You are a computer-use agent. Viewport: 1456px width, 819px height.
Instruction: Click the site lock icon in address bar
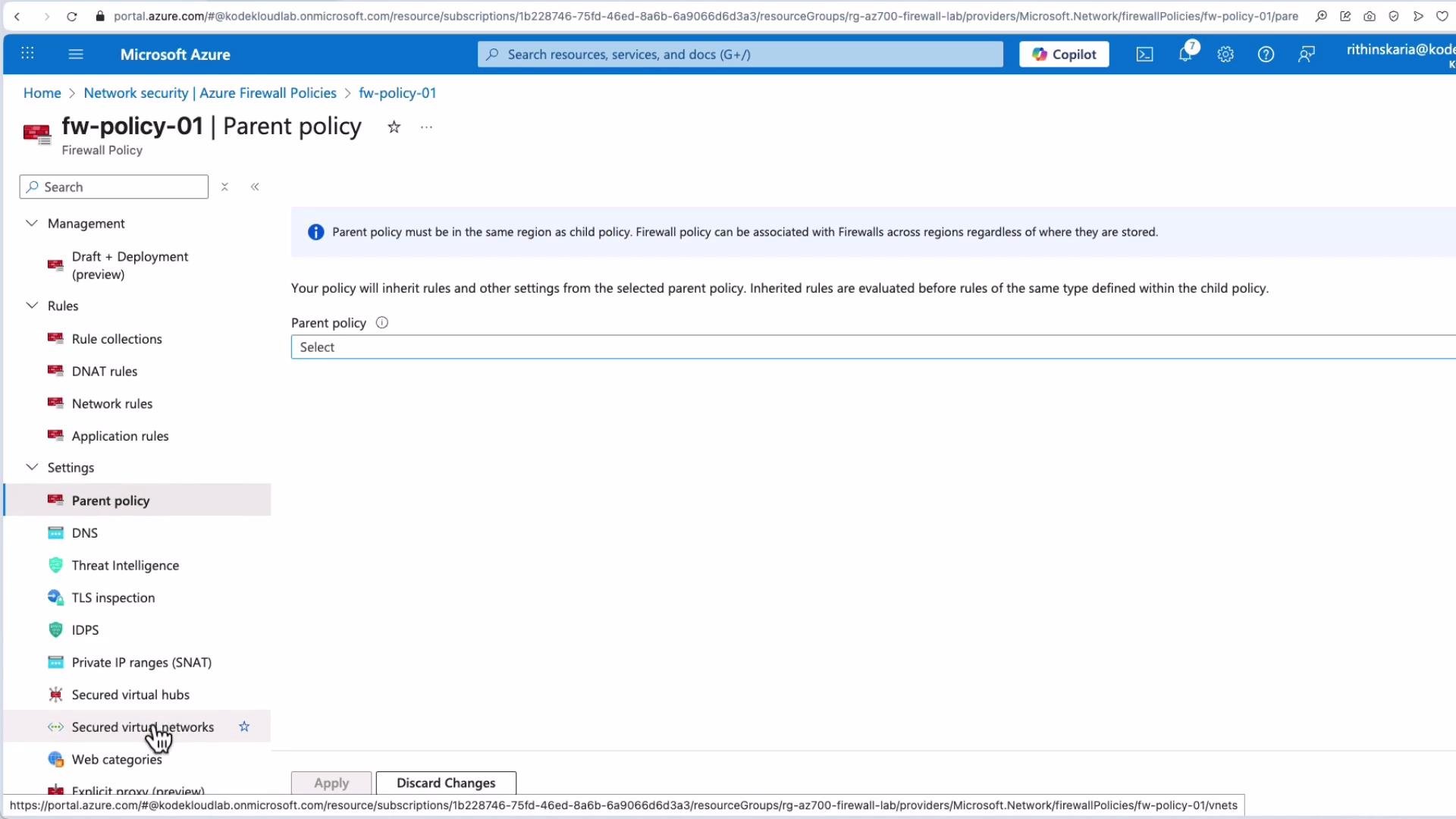pos(100,16)
